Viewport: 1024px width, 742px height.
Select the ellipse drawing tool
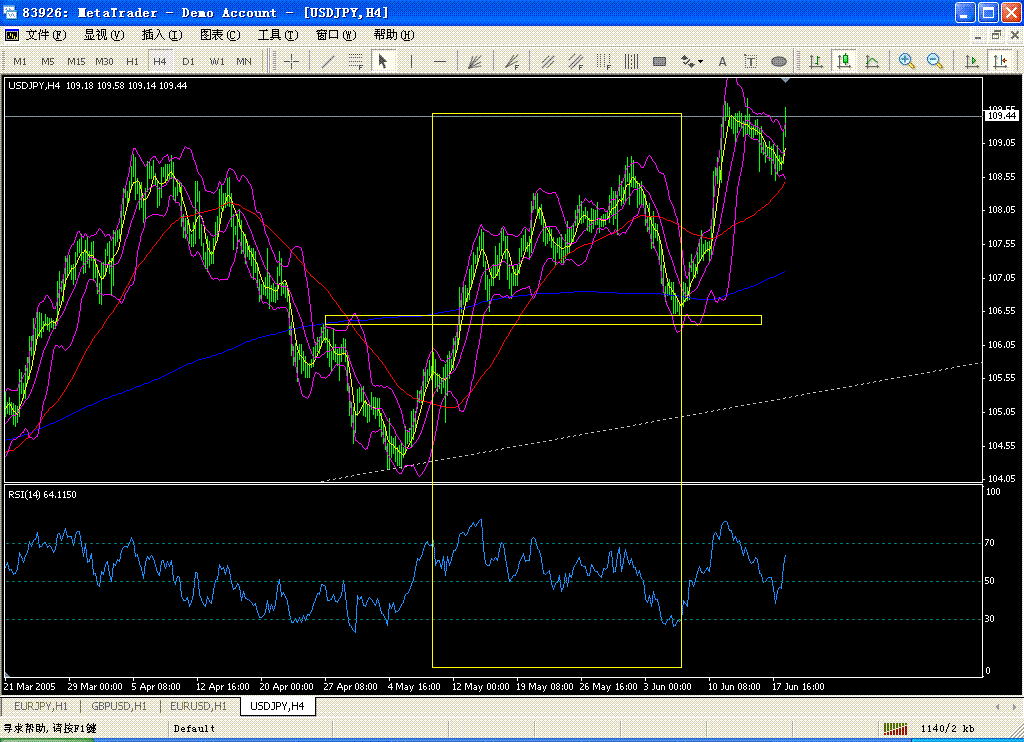[x=779, y=61]
